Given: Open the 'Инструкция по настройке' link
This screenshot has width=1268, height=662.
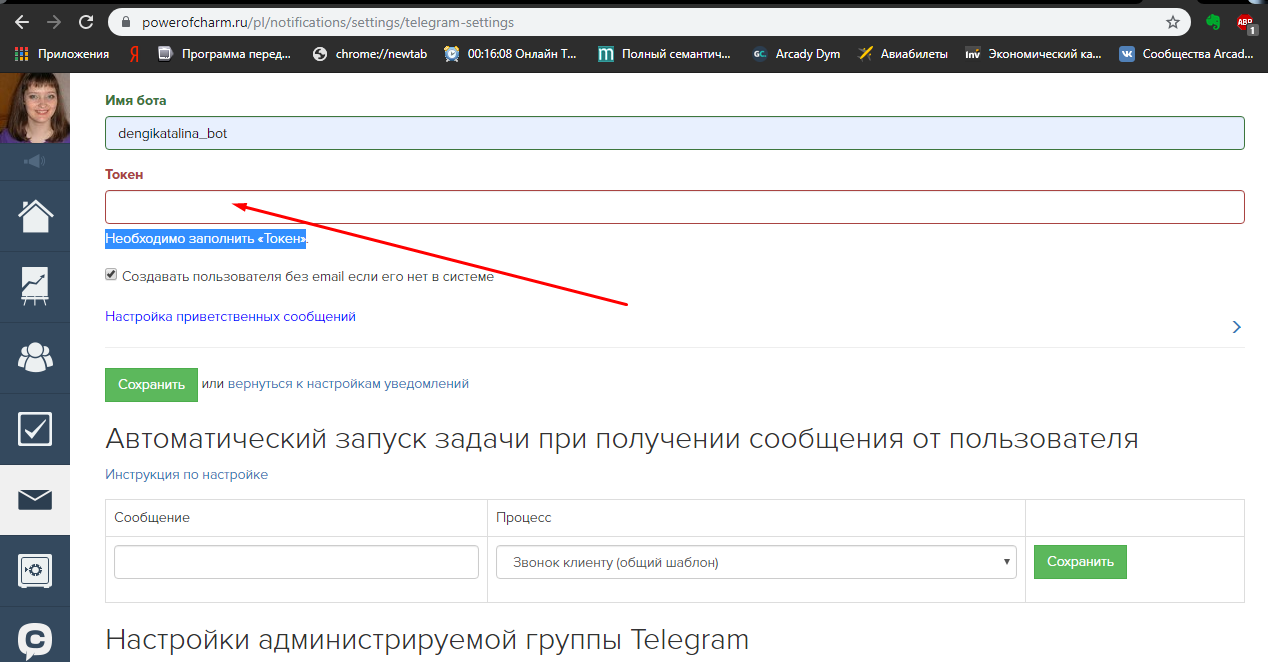Looking at the screenshot, I should click(186, 474).
